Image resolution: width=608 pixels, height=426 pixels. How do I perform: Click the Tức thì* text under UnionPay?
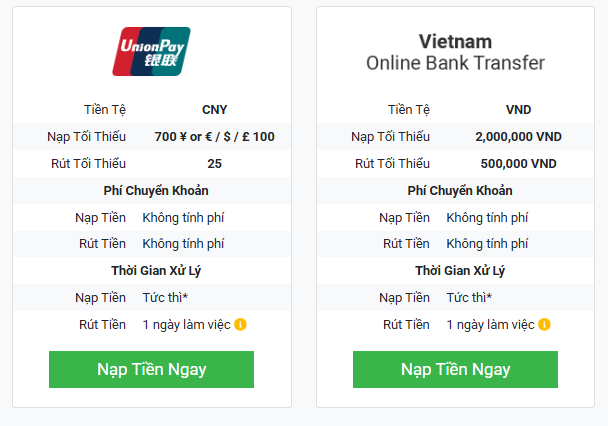[167, 297]
